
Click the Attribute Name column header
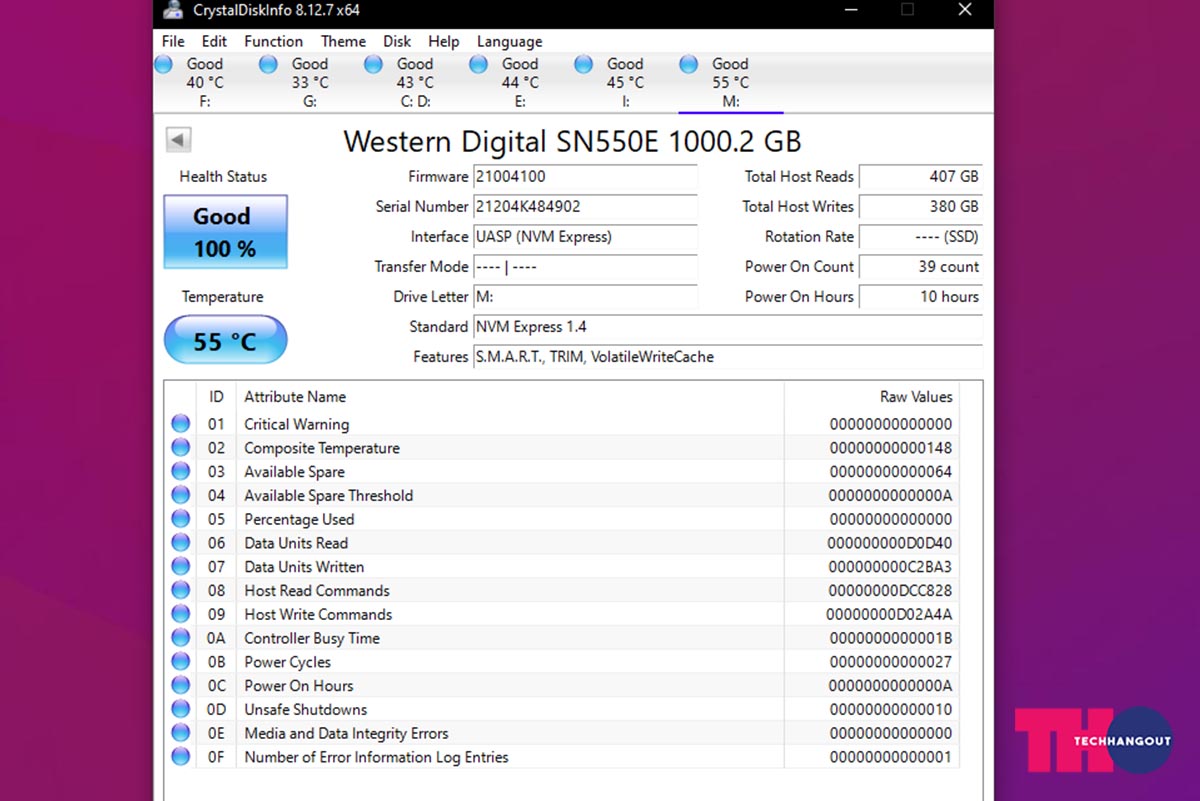point(510,397)
